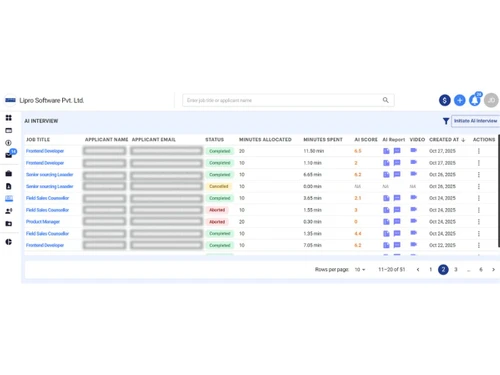Open the wallet card icon in sidebar
The height and width of the screenshot is (375, 500).
click(9, 130)
